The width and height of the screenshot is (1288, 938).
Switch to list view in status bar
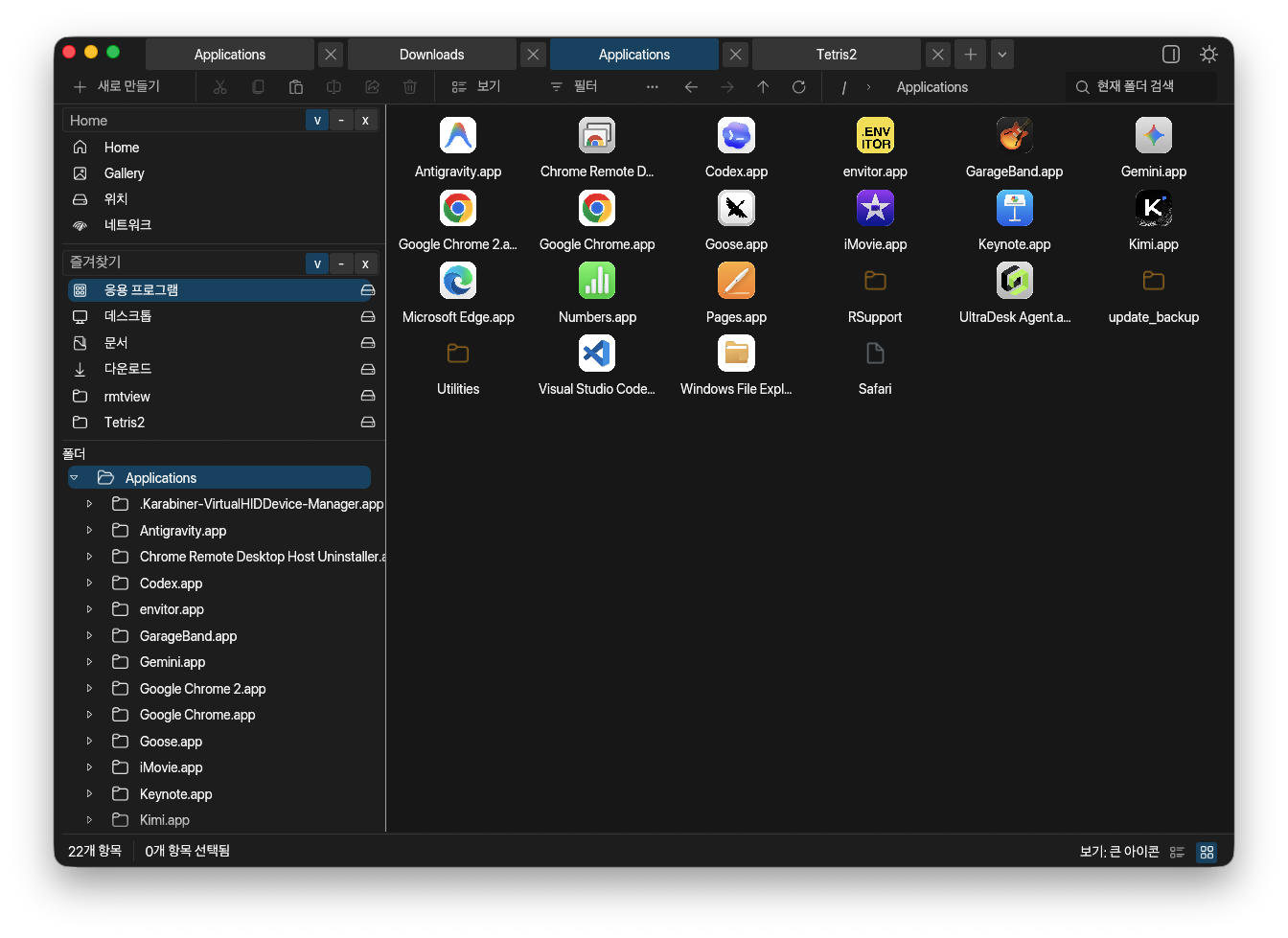tap(1177, 852)
